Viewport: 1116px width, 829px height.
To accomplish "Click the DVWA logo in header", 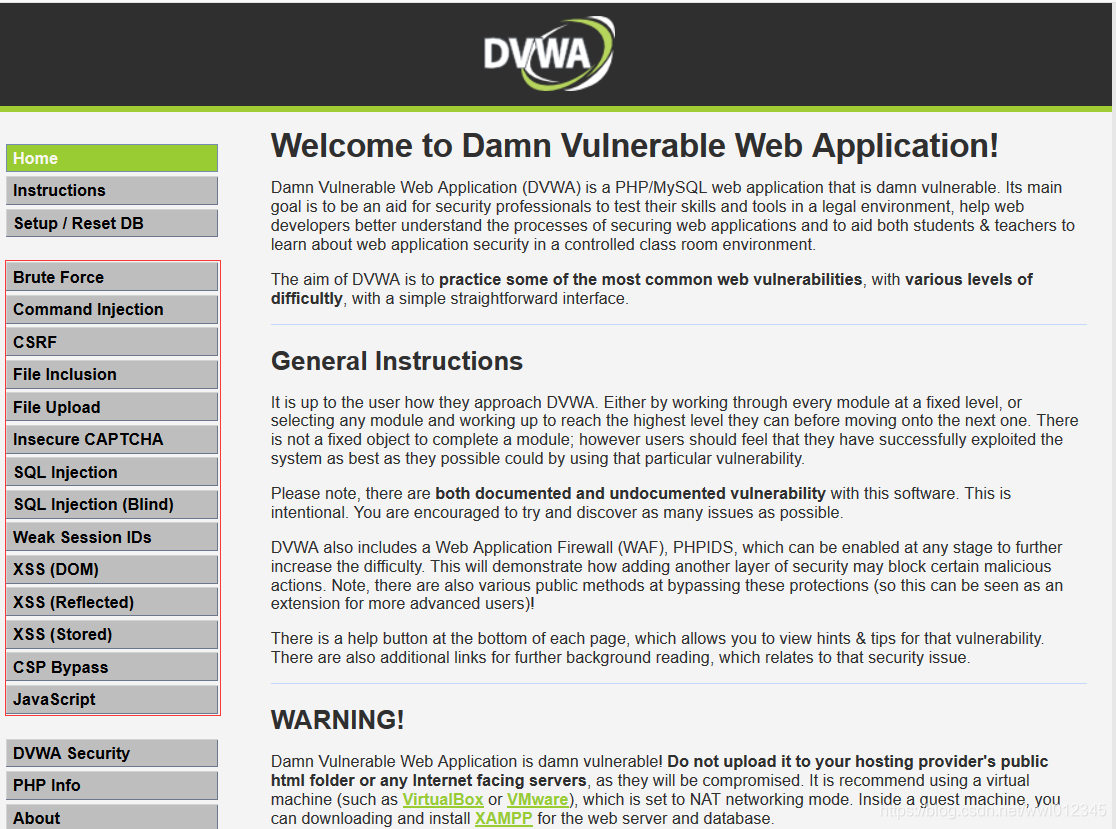I will (x=548, y=53).
